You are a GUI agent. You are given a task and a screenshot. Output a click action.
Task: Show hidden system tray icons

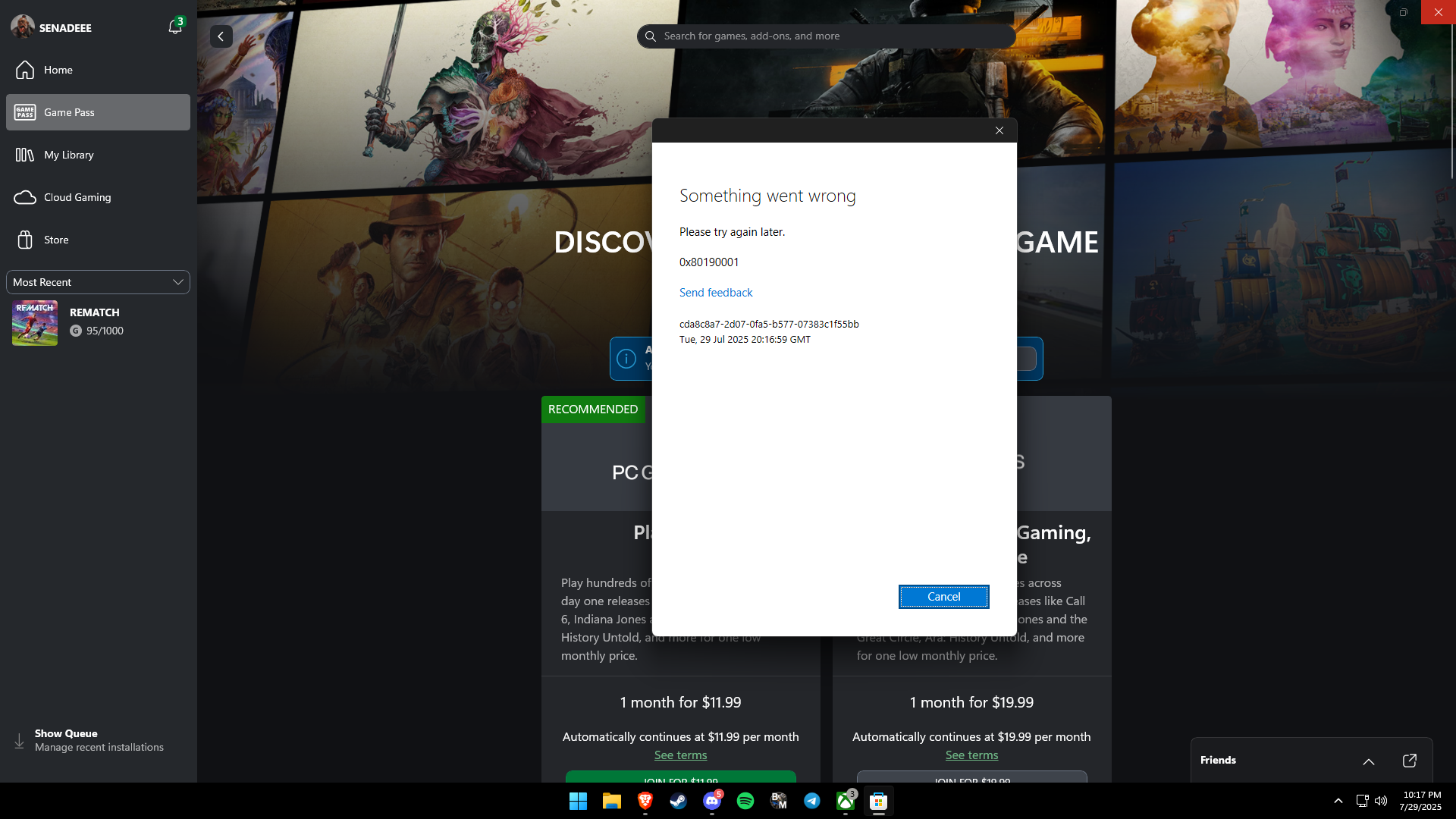pos(1338,801)
